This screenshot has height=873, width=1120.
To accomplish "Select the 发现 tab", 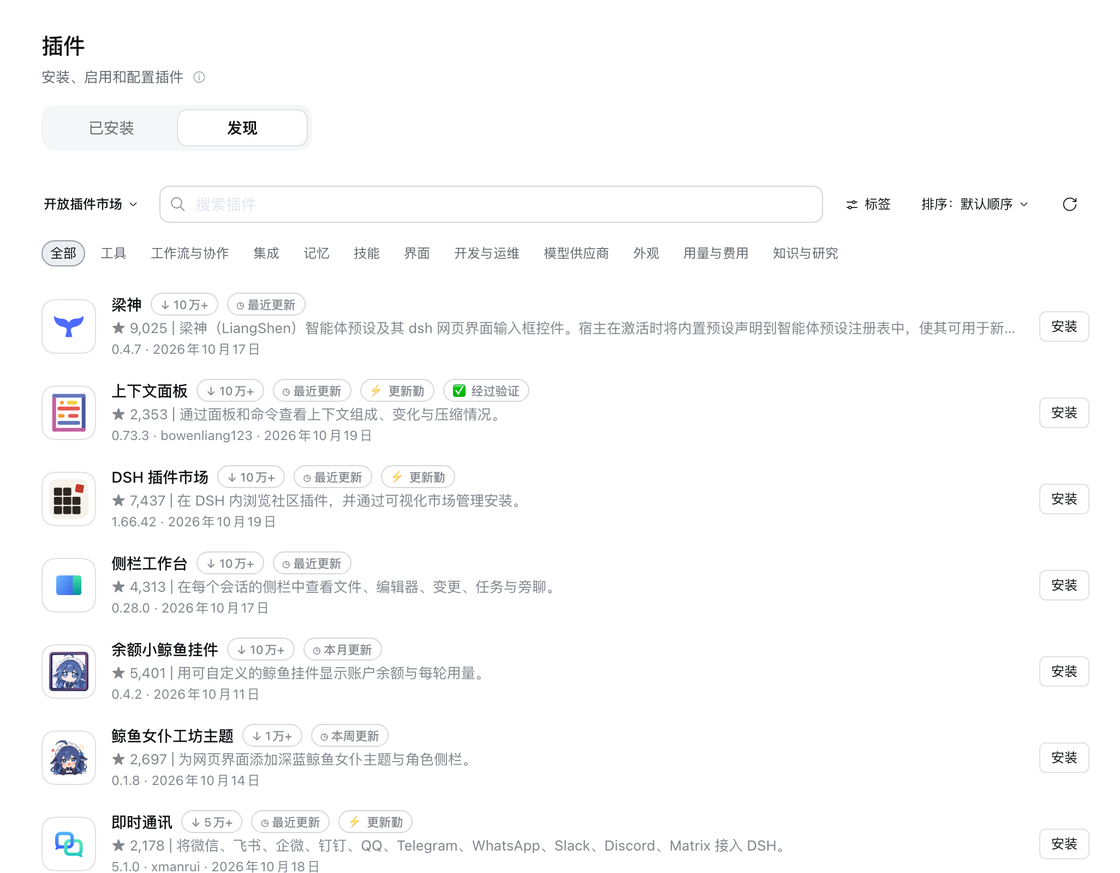I will (242, 128).
